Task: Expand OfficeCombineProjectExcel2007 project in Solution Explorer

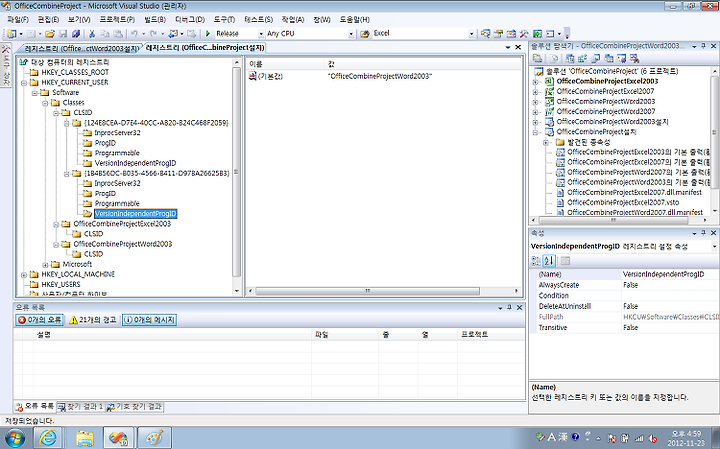Action: coord(535,92)
